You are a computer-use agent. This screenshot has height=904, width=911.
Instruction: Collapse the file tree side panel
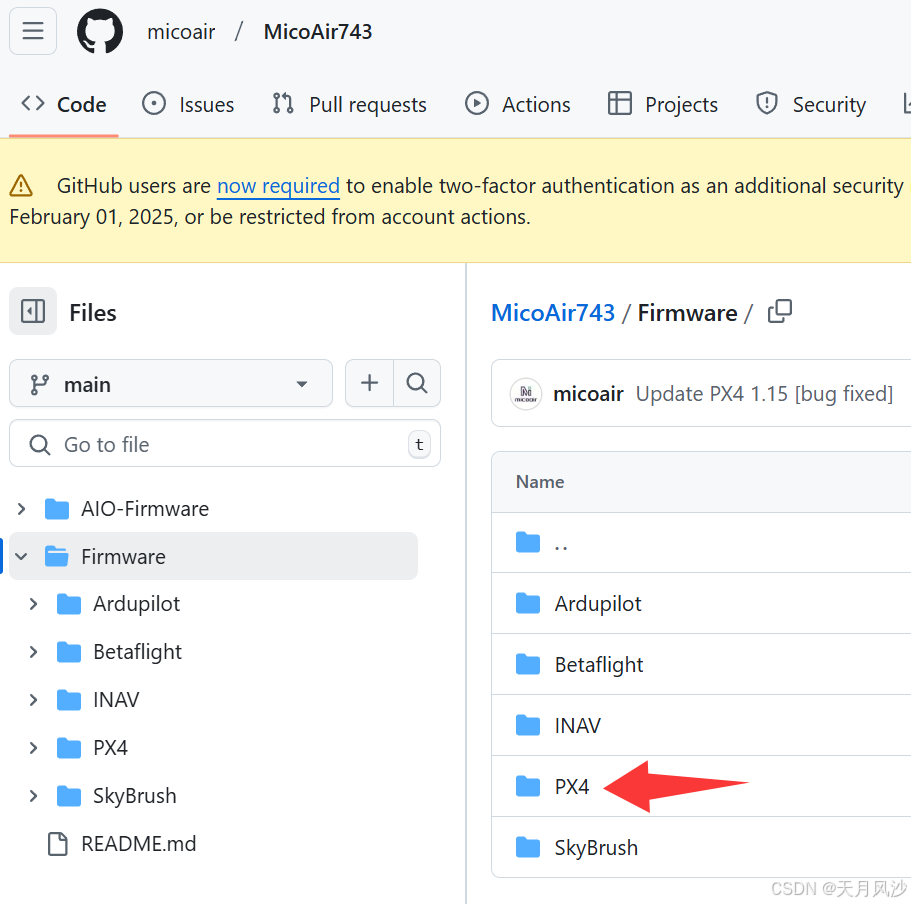point(33,311)
